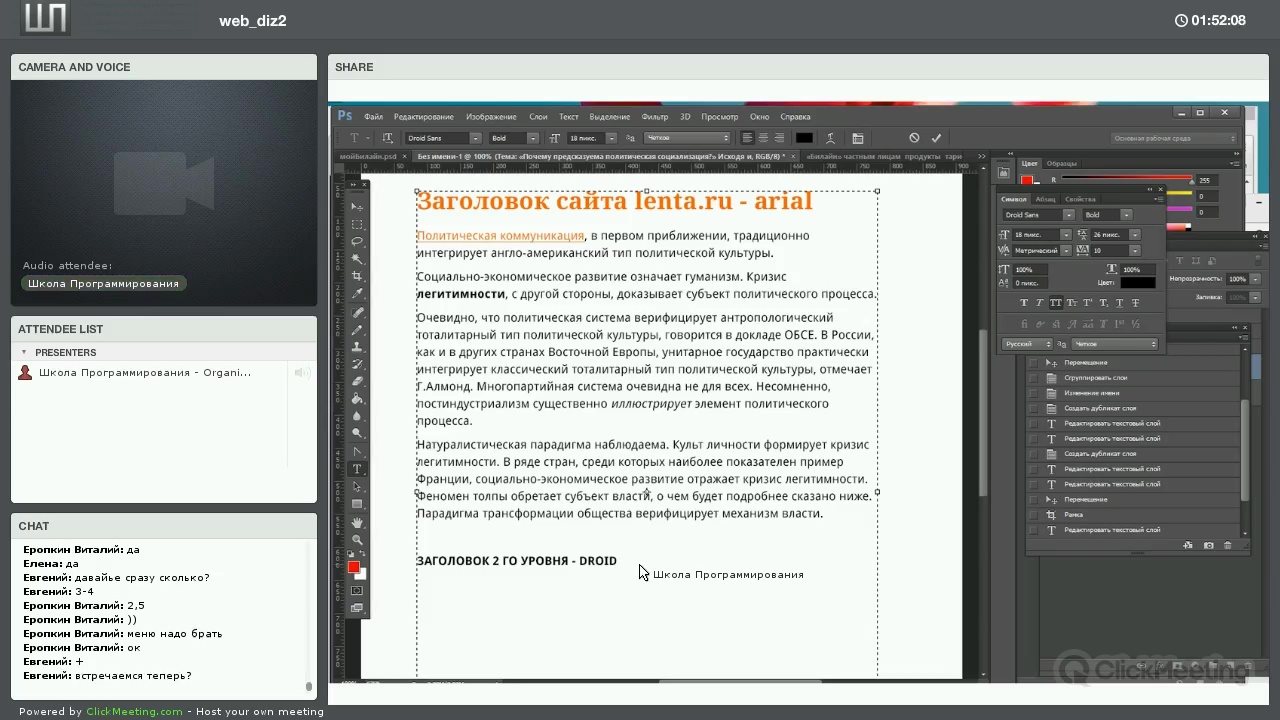Toggle Quick Mask mode icon
Viewport: 1280px width, 720px height.
pos(357,590)
